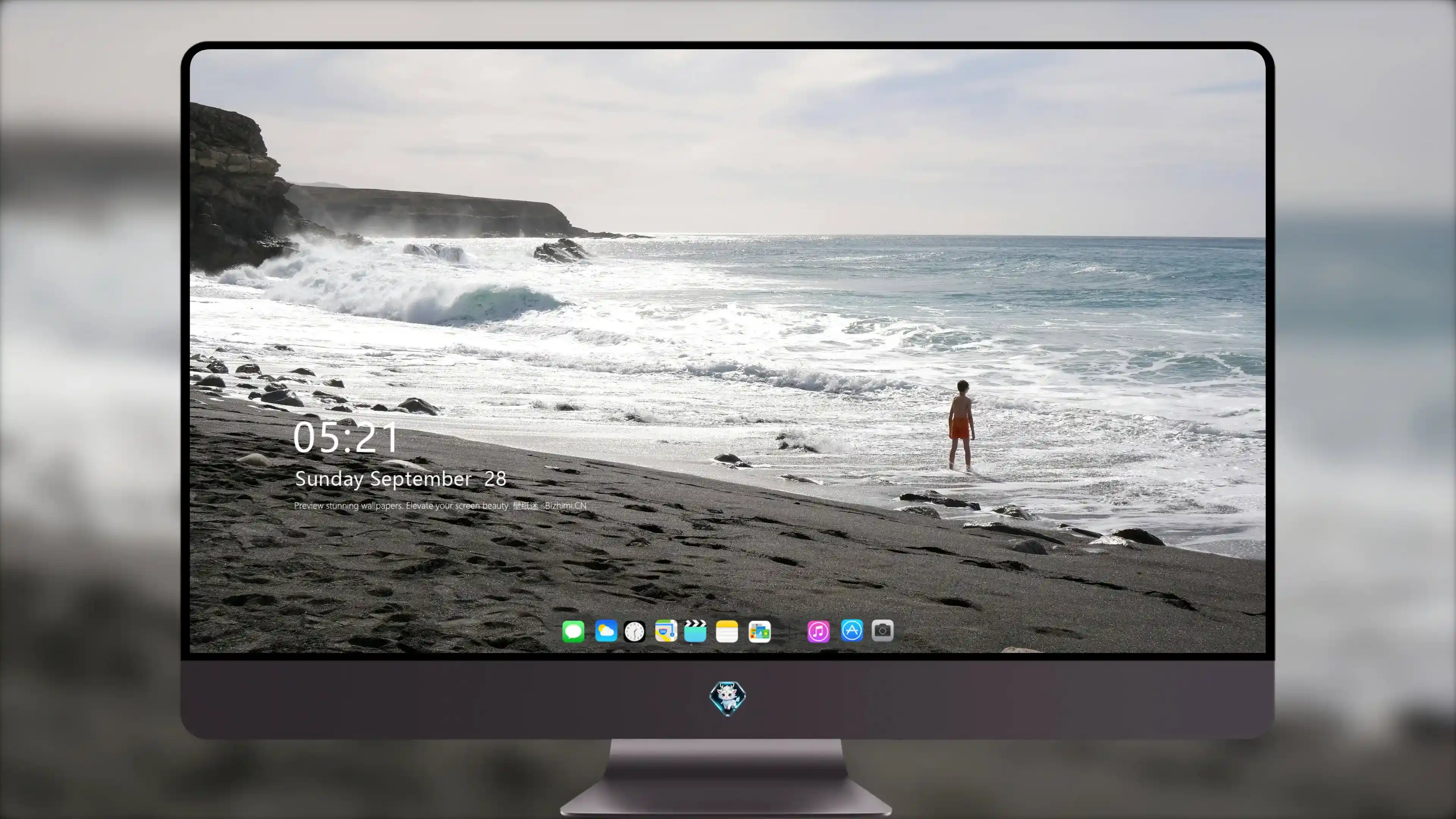Launch the clapperboard Videos app
Image resolution: width=1456 pixels, height=819 pixels.
tap(695, 631)
